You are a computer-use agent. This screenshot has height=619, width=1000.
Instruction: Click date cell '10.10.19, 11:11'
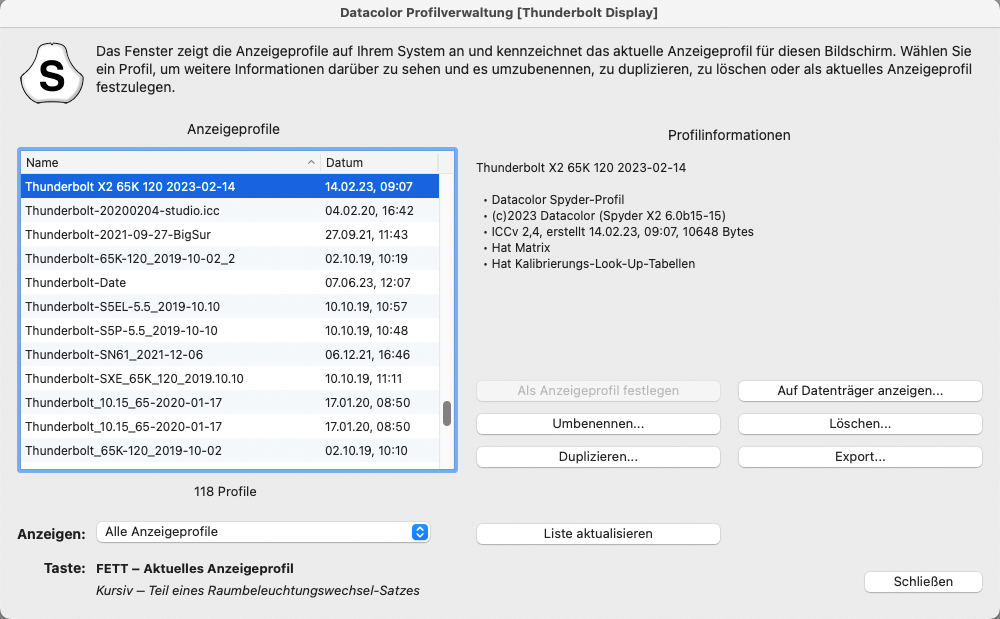pyautogui.click(x=364, y=379)
